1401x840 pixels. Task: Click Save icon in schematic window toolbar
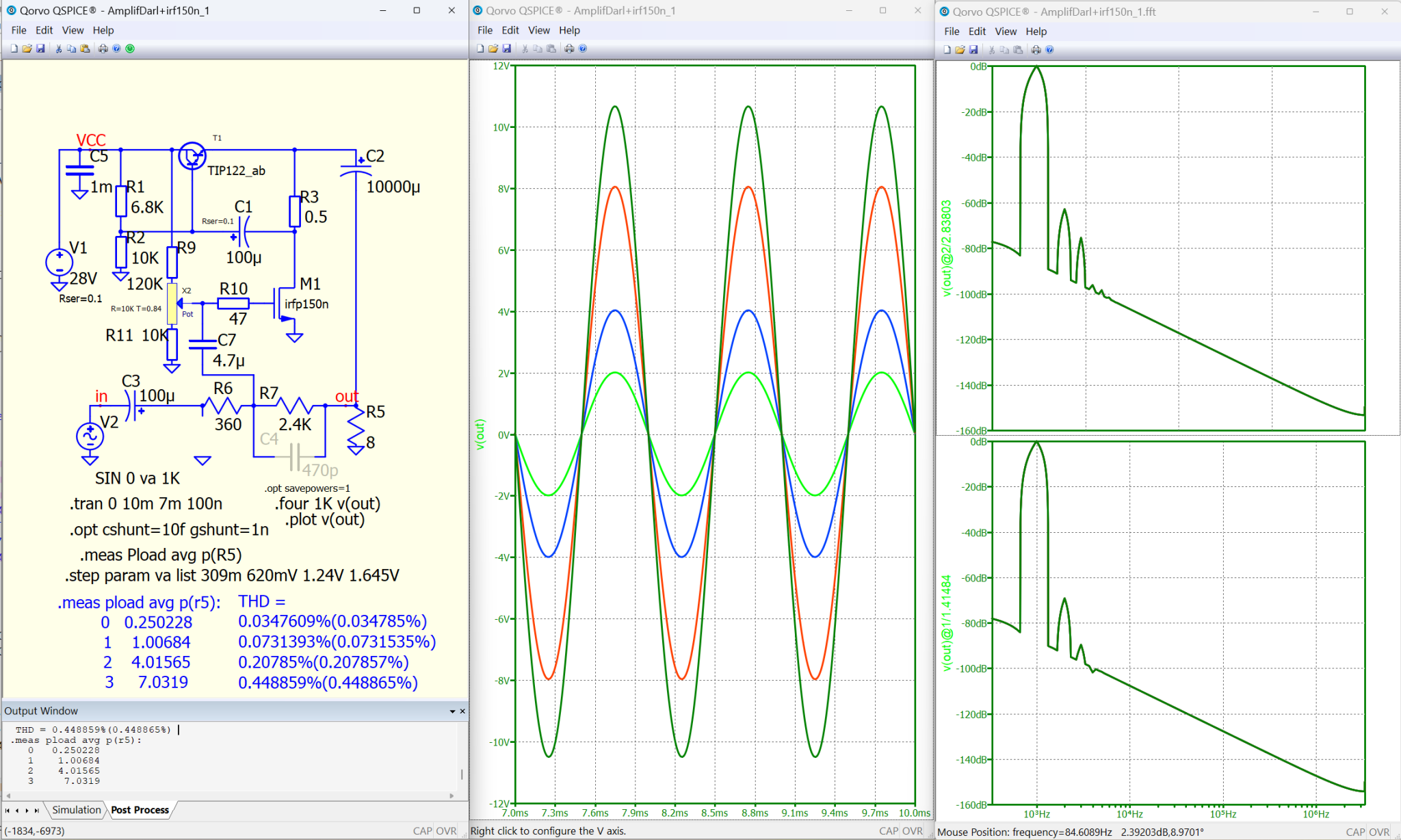[40, 49]
